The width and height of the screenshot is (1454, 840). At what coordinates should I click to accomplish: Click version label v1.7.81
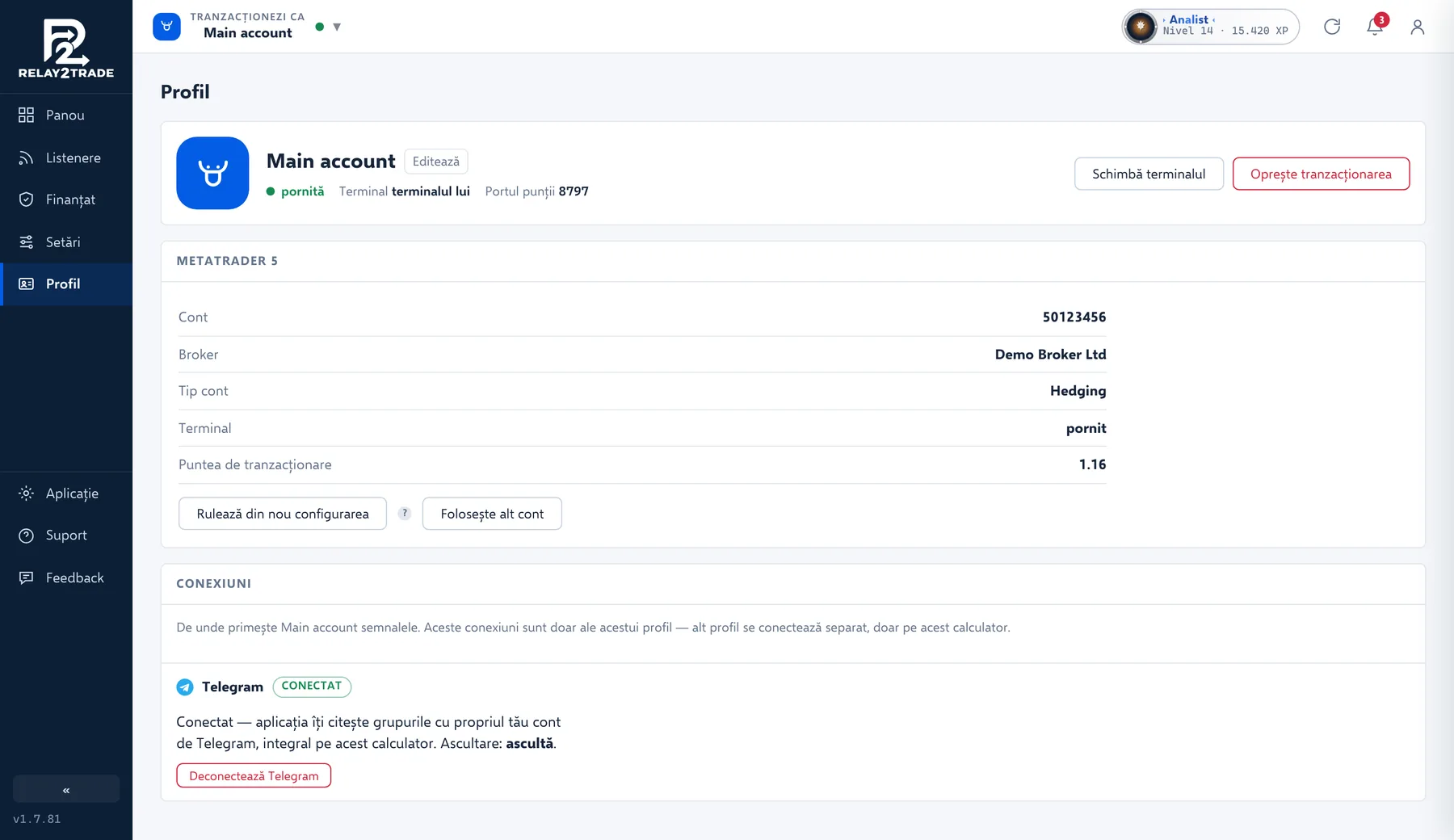[x=37, y=819]
